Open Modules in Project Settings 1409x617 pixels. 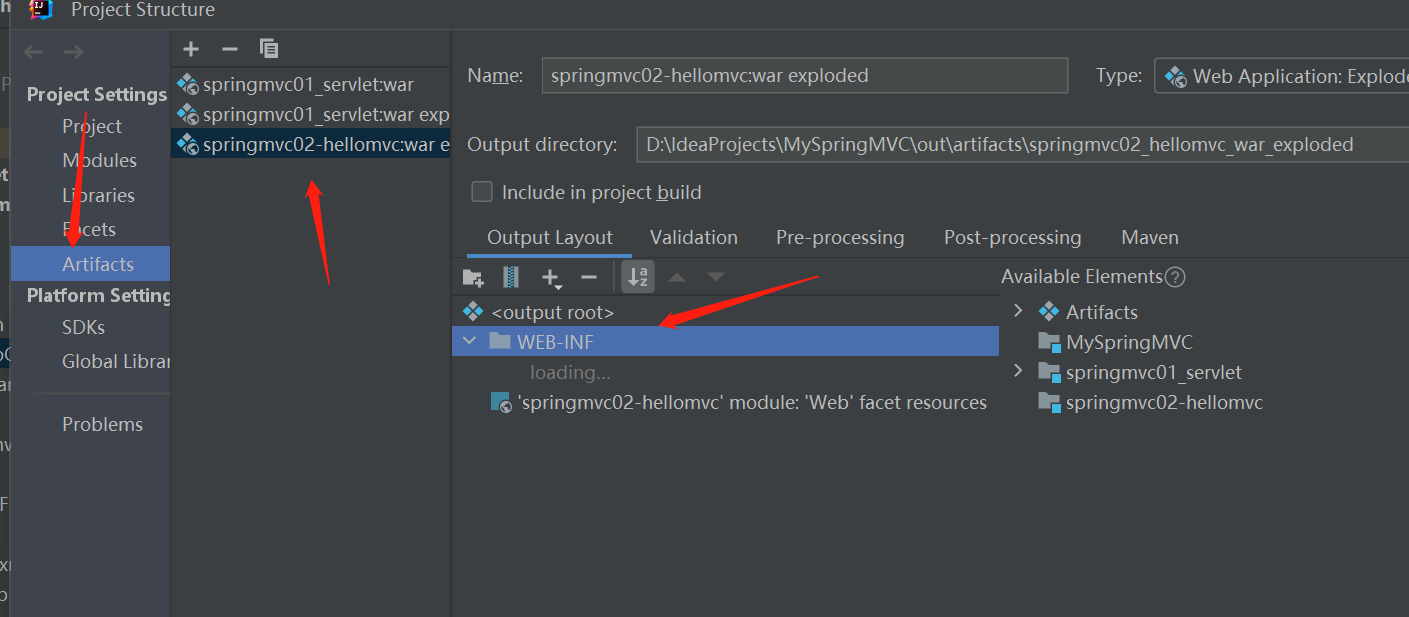(x=99, y=160)
